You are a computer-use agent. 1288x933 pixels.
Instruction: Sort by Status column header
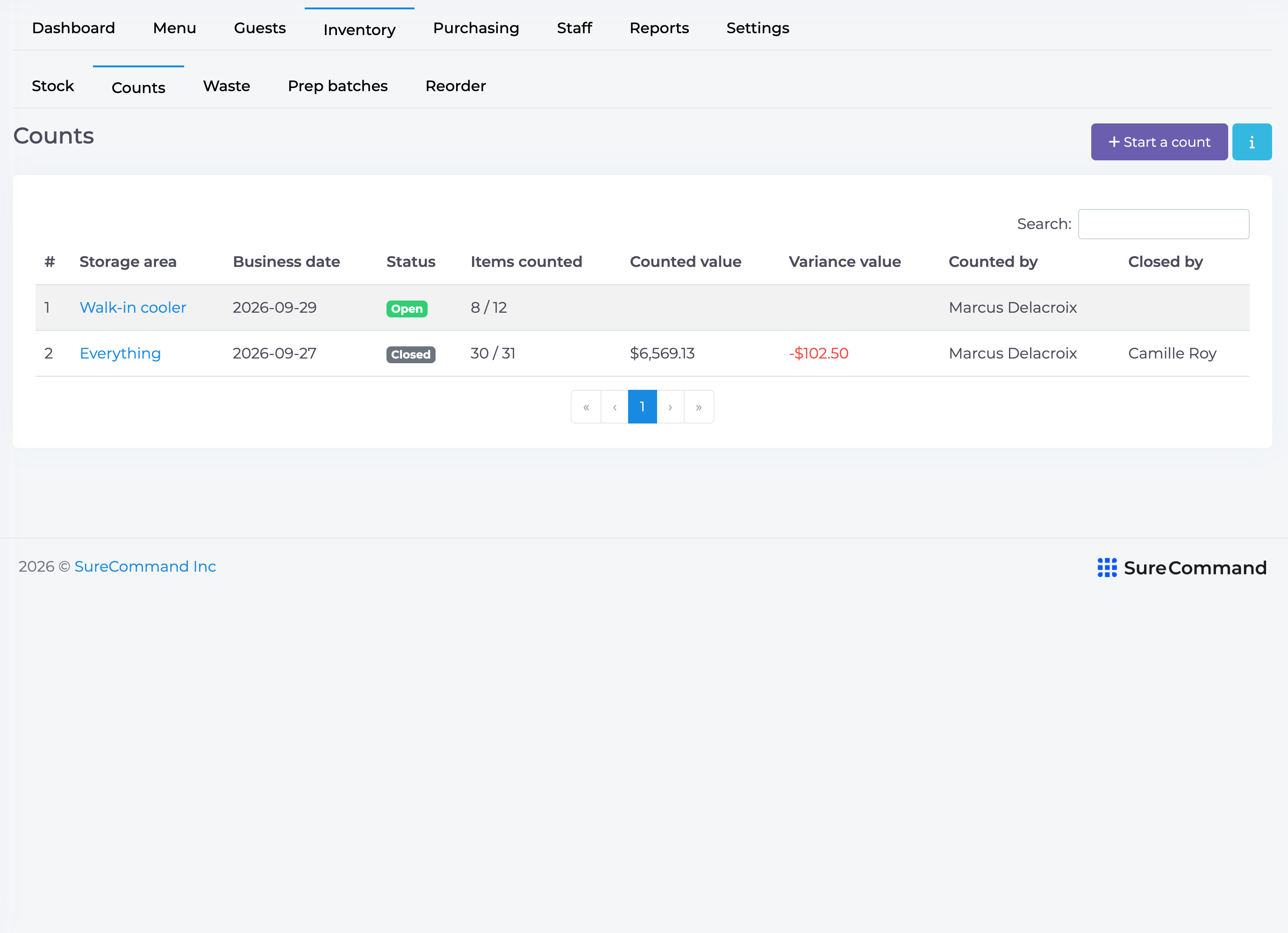click(x=411, y=261)
